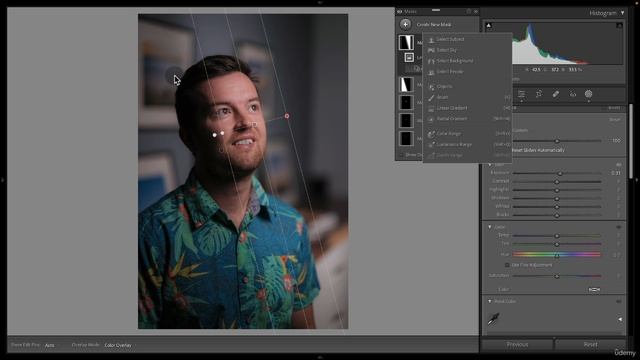Select the Edit tool in the tool strip
Screen dimensions: 640x360
(522, 94)
